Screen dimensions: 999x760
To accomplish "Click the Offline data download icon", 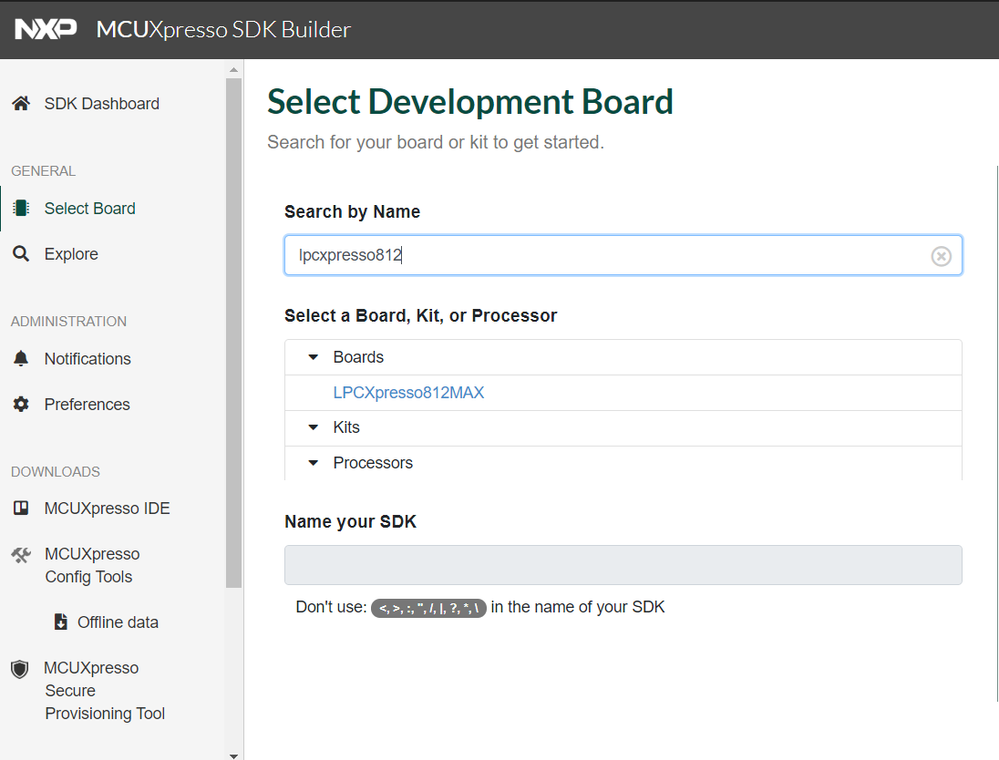I will pyautogui.click(x=60, y=622).
